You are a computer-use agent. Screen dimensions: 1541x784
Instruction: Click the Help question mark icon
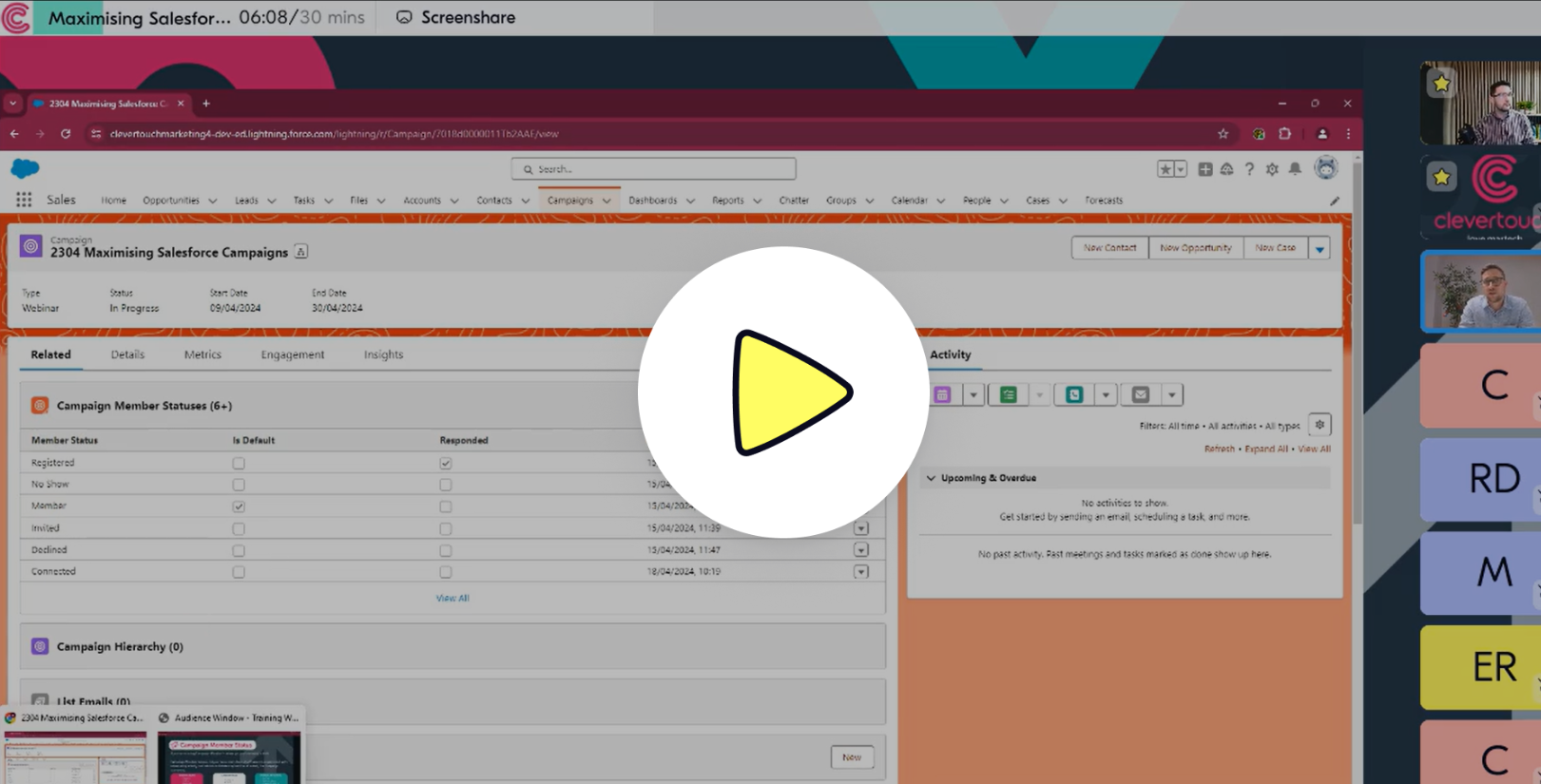tap(1249, 169)
